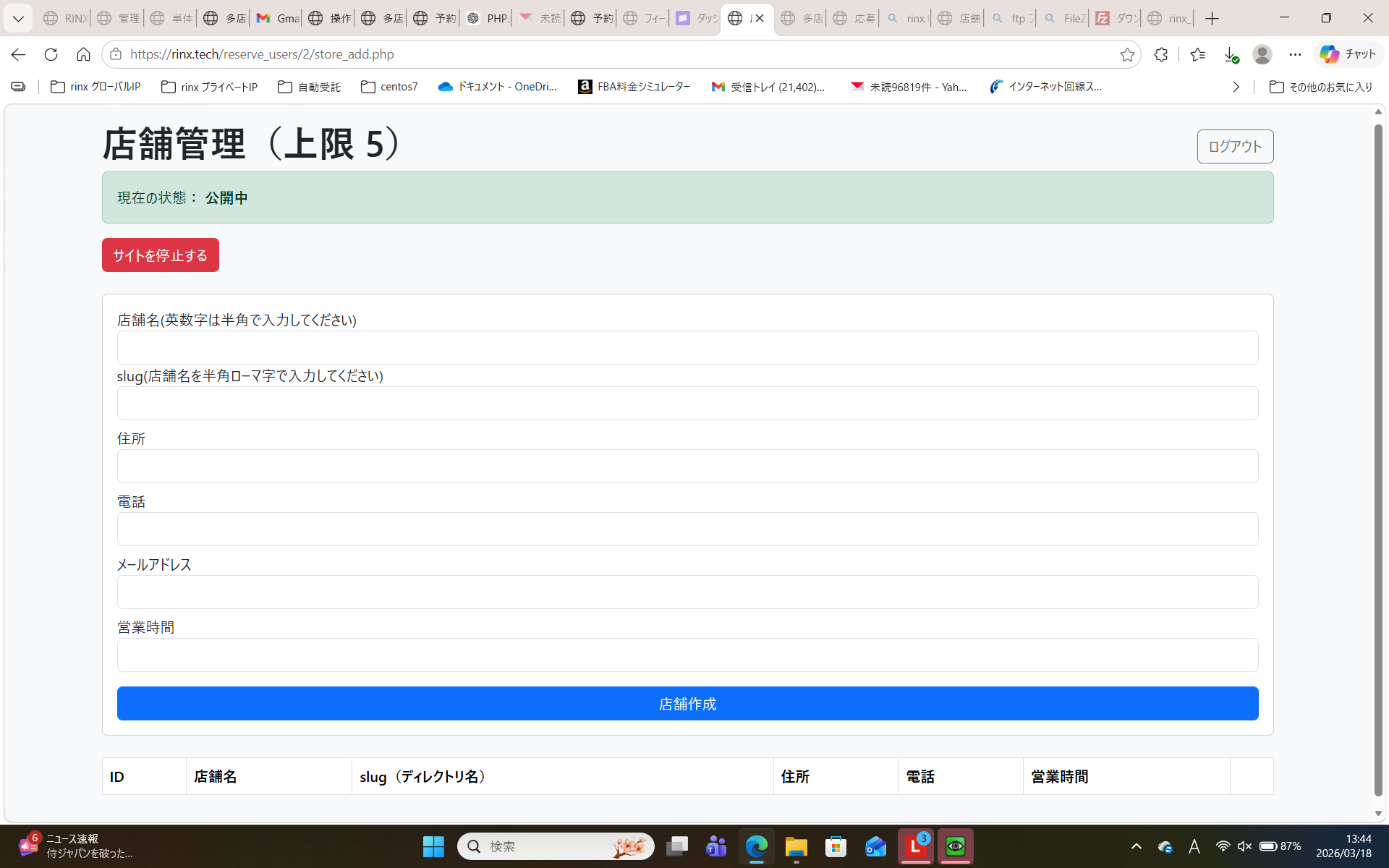Open File Explorer from the taskbar

click(797, 846)
